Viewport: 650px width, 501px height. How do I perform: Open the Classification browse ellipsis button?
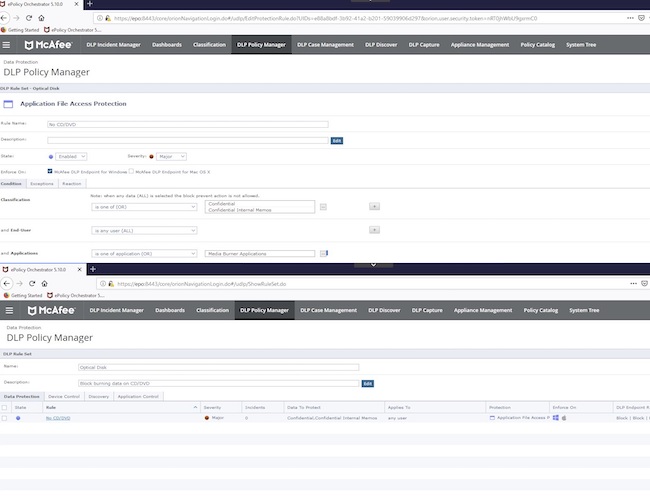coord(323,205)
